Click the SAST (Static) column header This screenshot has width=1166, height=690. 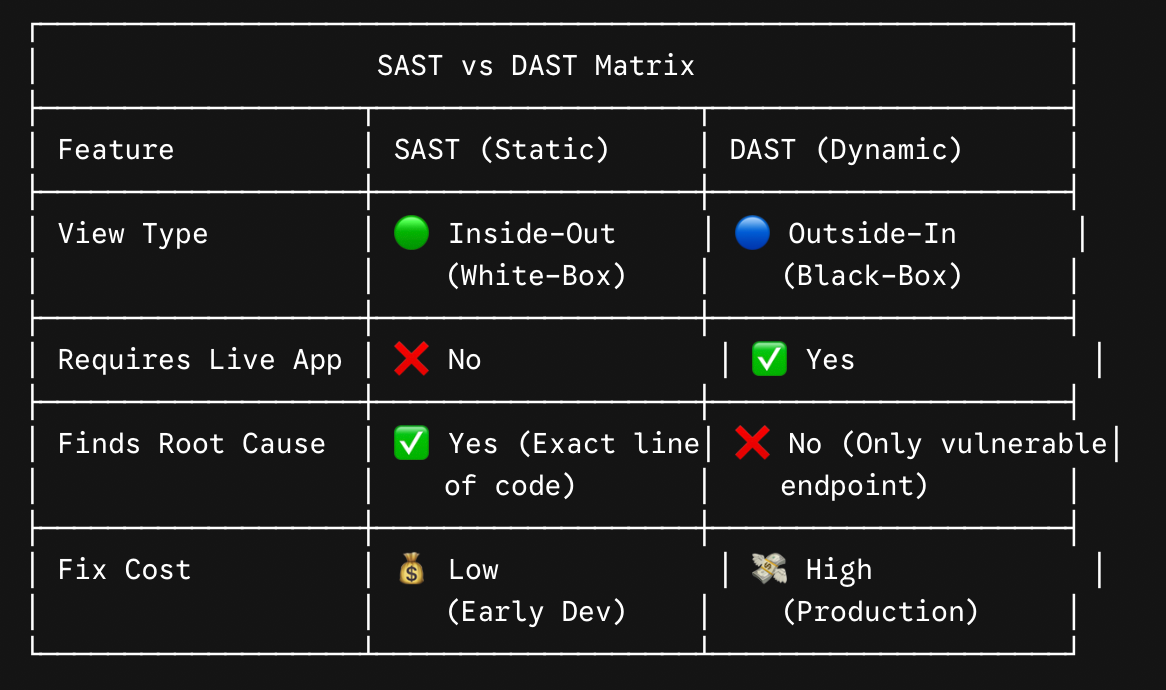coord(501,149)
